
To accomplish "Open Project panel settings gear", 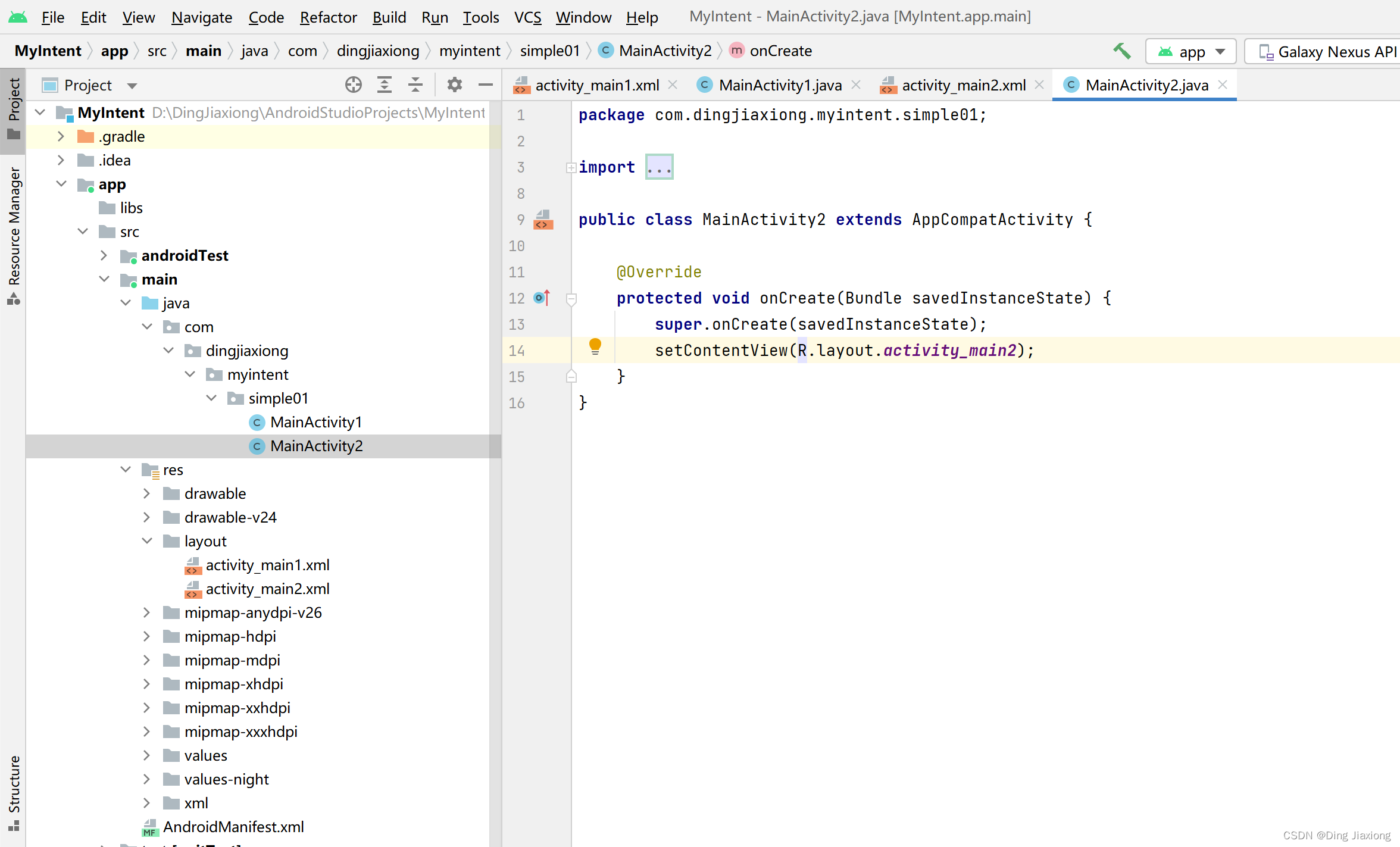I will pos(455,85).
